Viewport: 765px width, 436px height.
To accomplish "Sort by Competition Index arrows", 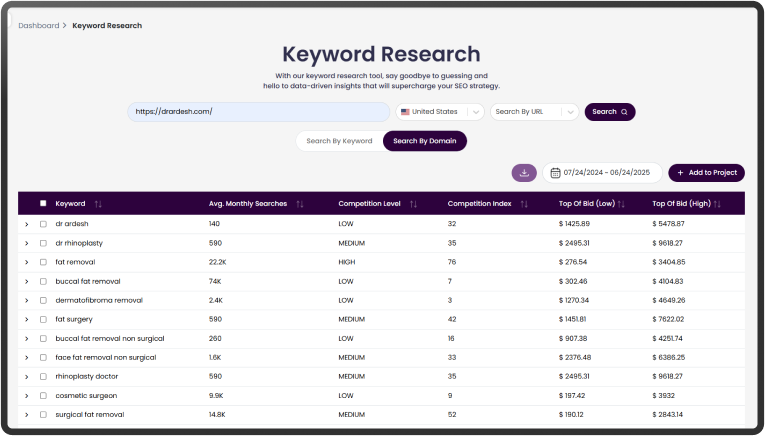I will (524, 204).
